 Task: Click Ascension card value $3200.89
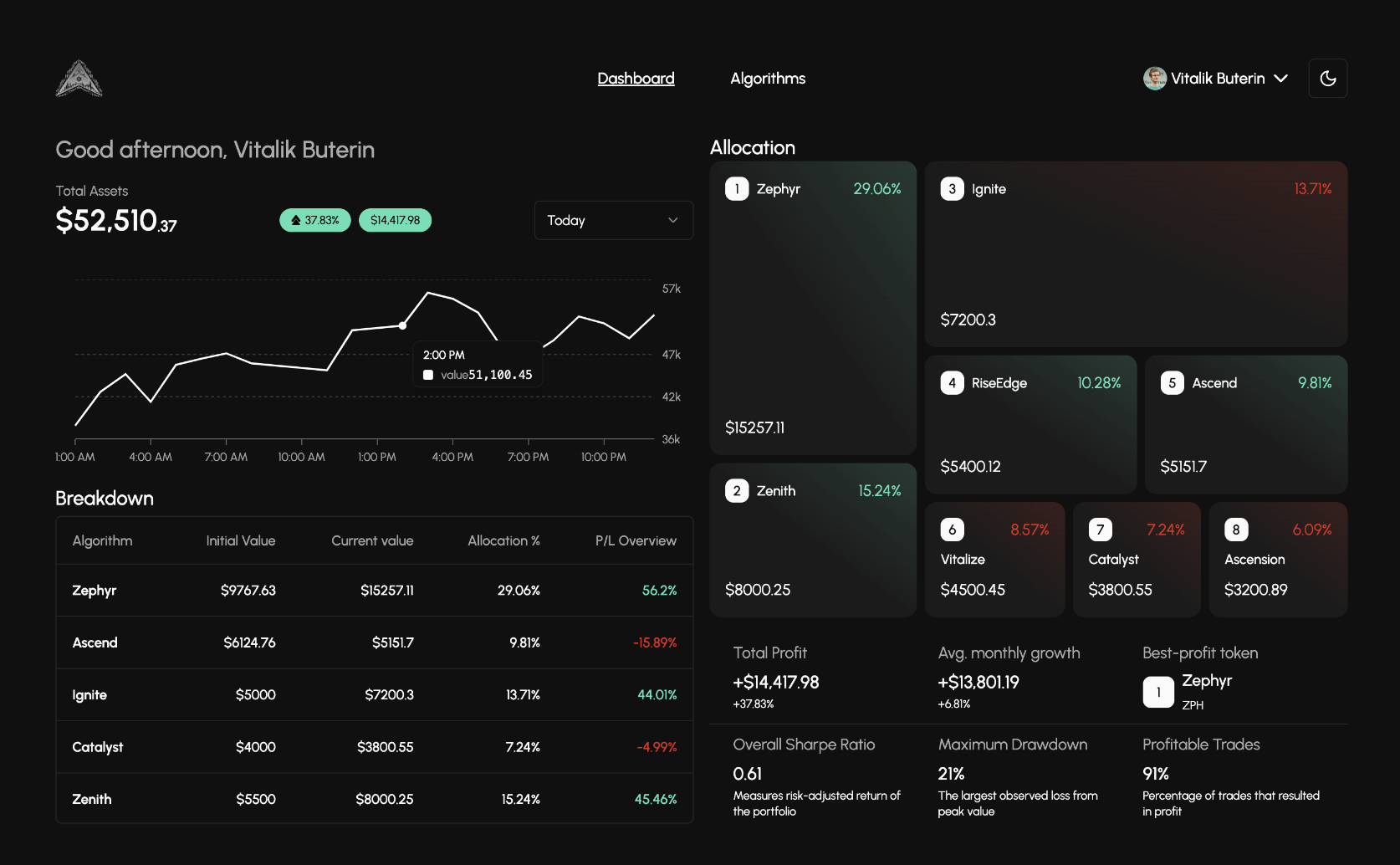pos(1255,590)
